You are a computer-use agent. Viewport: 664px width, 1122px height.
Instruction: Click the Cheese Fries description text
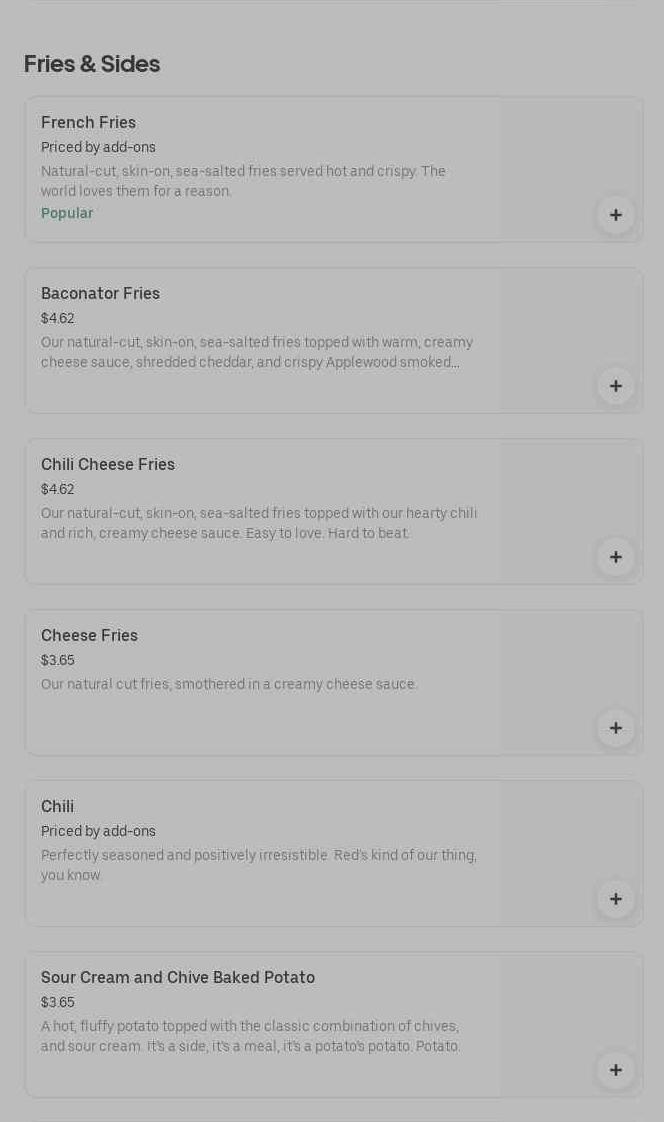tap(229, 685)
